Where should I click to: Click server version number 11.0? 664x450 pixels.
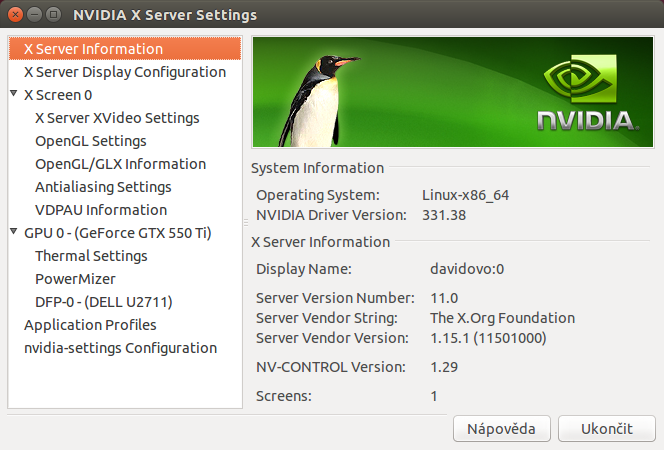coord(444,298)
